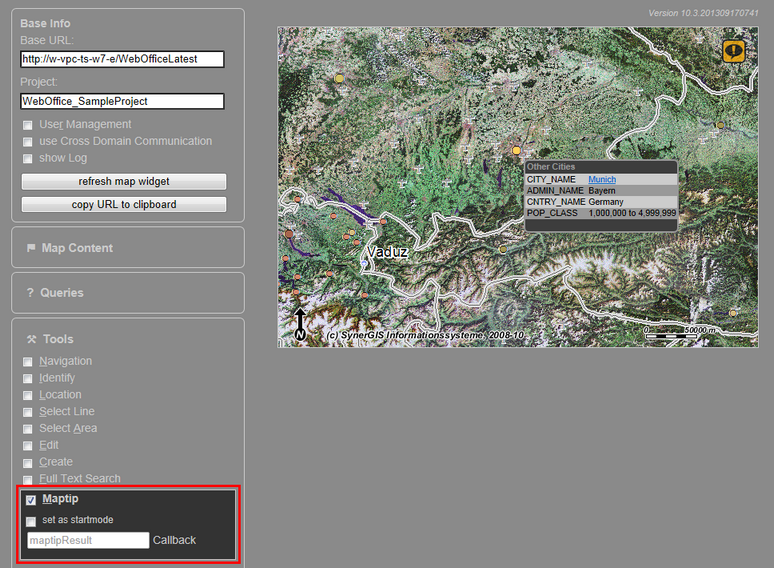Click the Base Info heading

tap(45, 23)
